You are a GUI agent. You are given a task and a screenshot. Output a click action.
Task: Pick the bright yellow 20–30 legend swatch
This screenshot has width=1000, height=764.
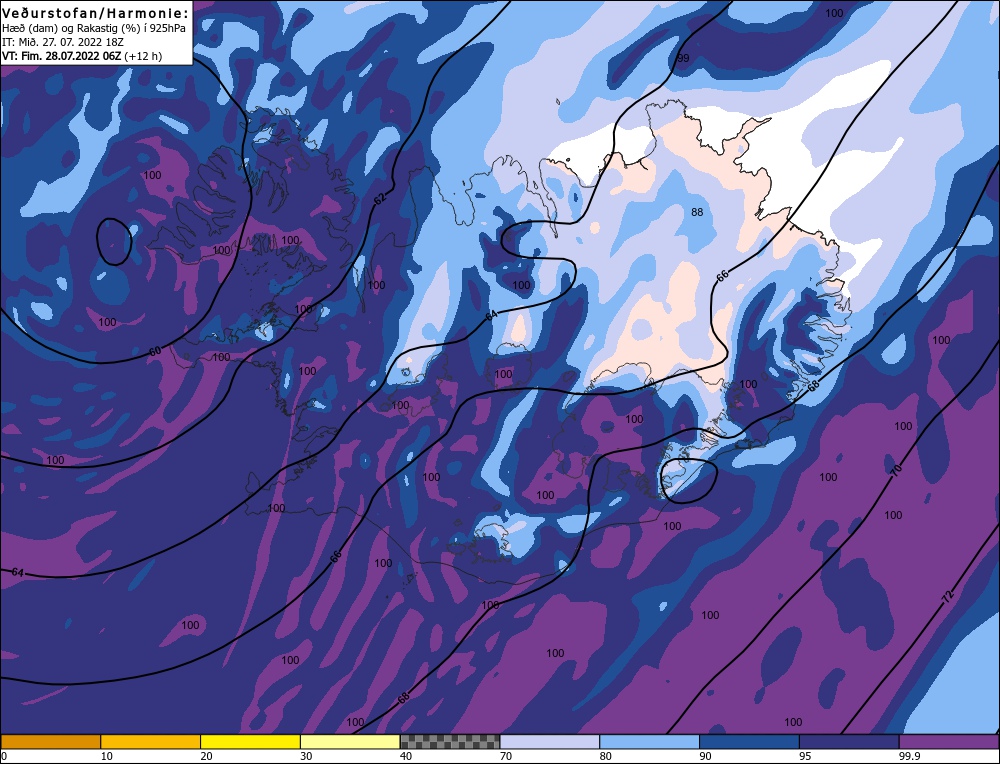pyautogui.click(x=250, y=741)
